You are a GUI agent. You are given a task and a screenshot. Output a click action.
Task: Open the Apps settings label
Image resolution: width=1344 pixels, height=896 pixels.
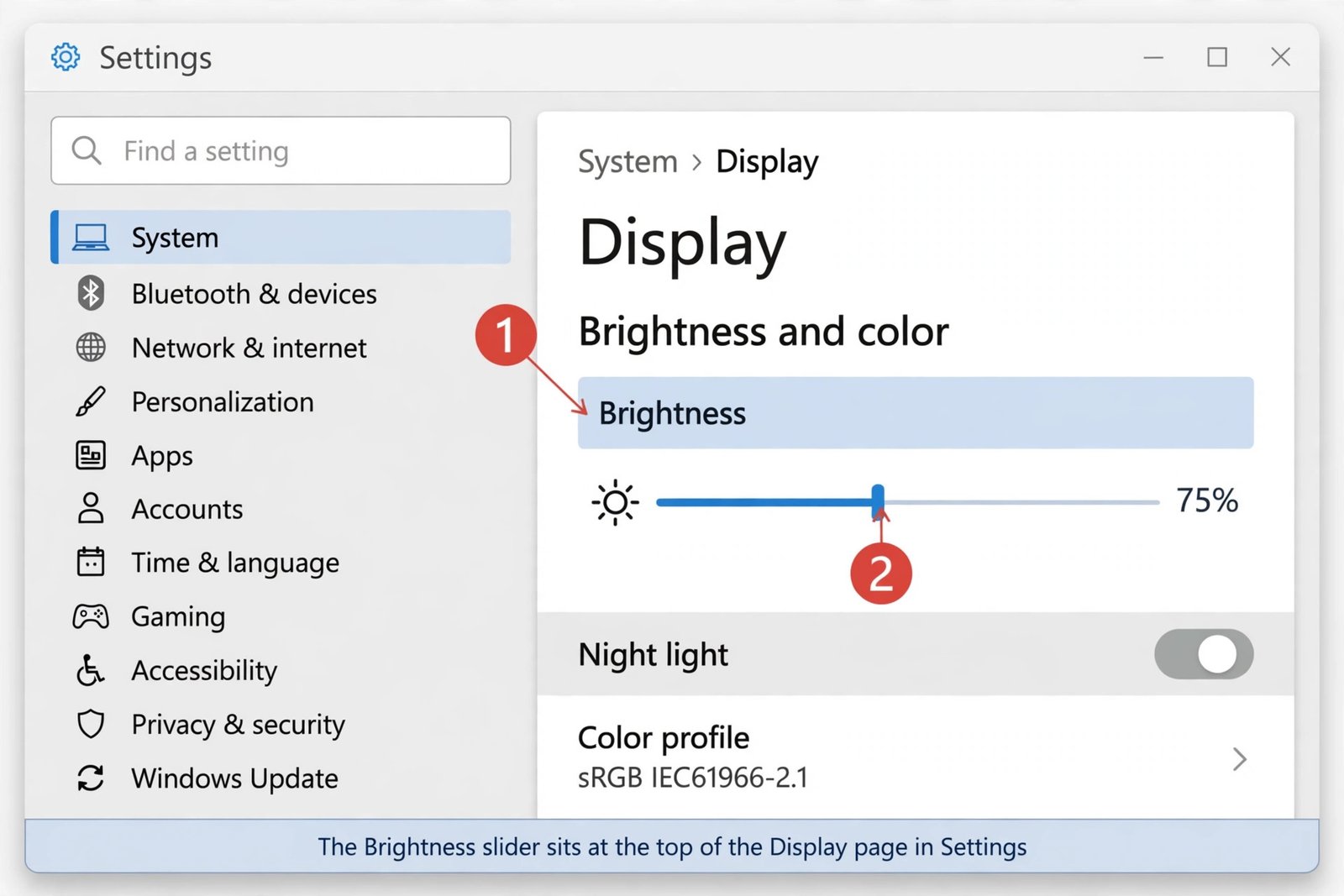pyautogui.click(x=162, y=456)
